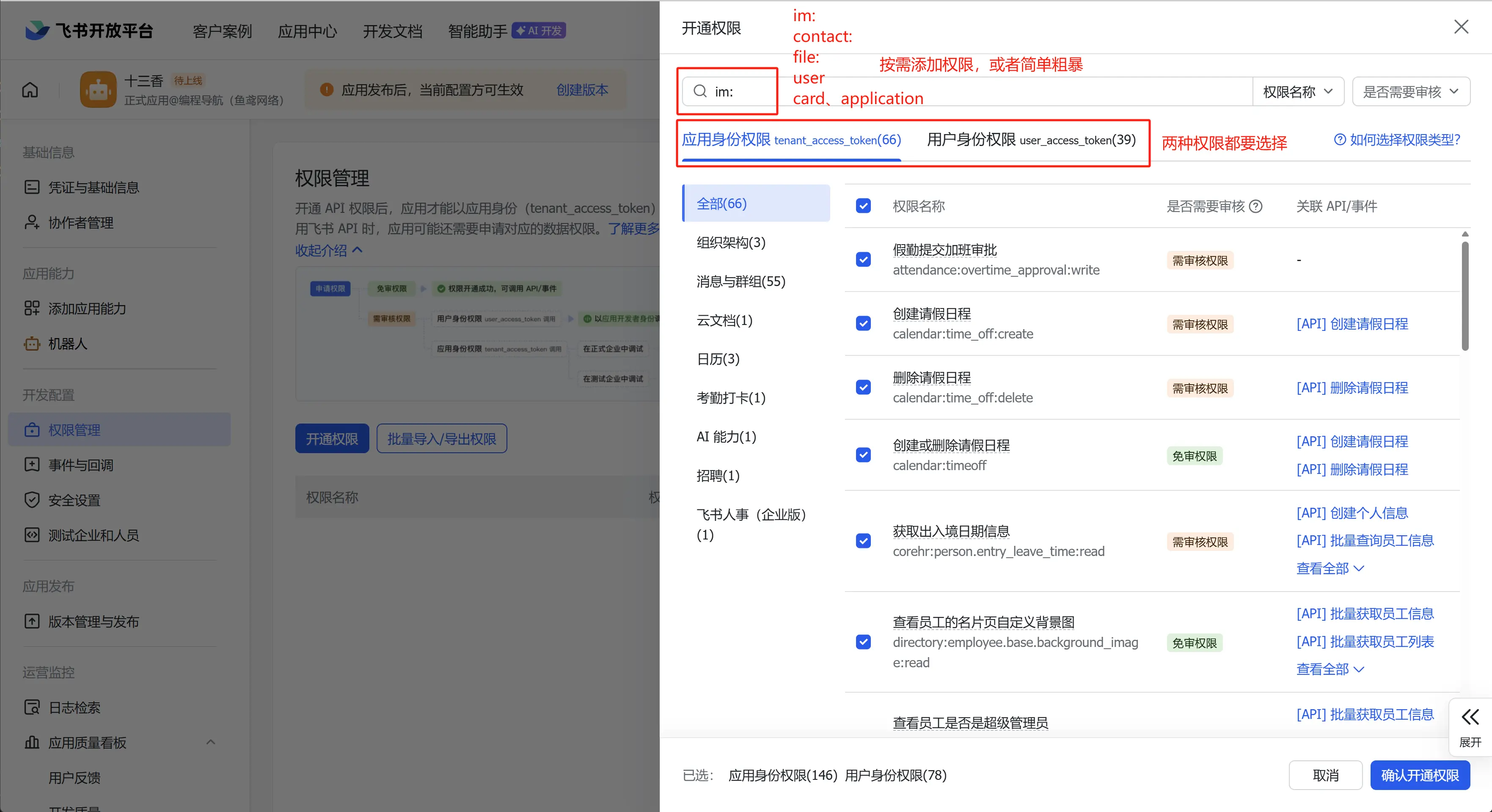This screenshot has width=1492, height=812.
Task: Open 机器人 robot sidebar item
Action: pyautogui.click(x=67, y=344)
